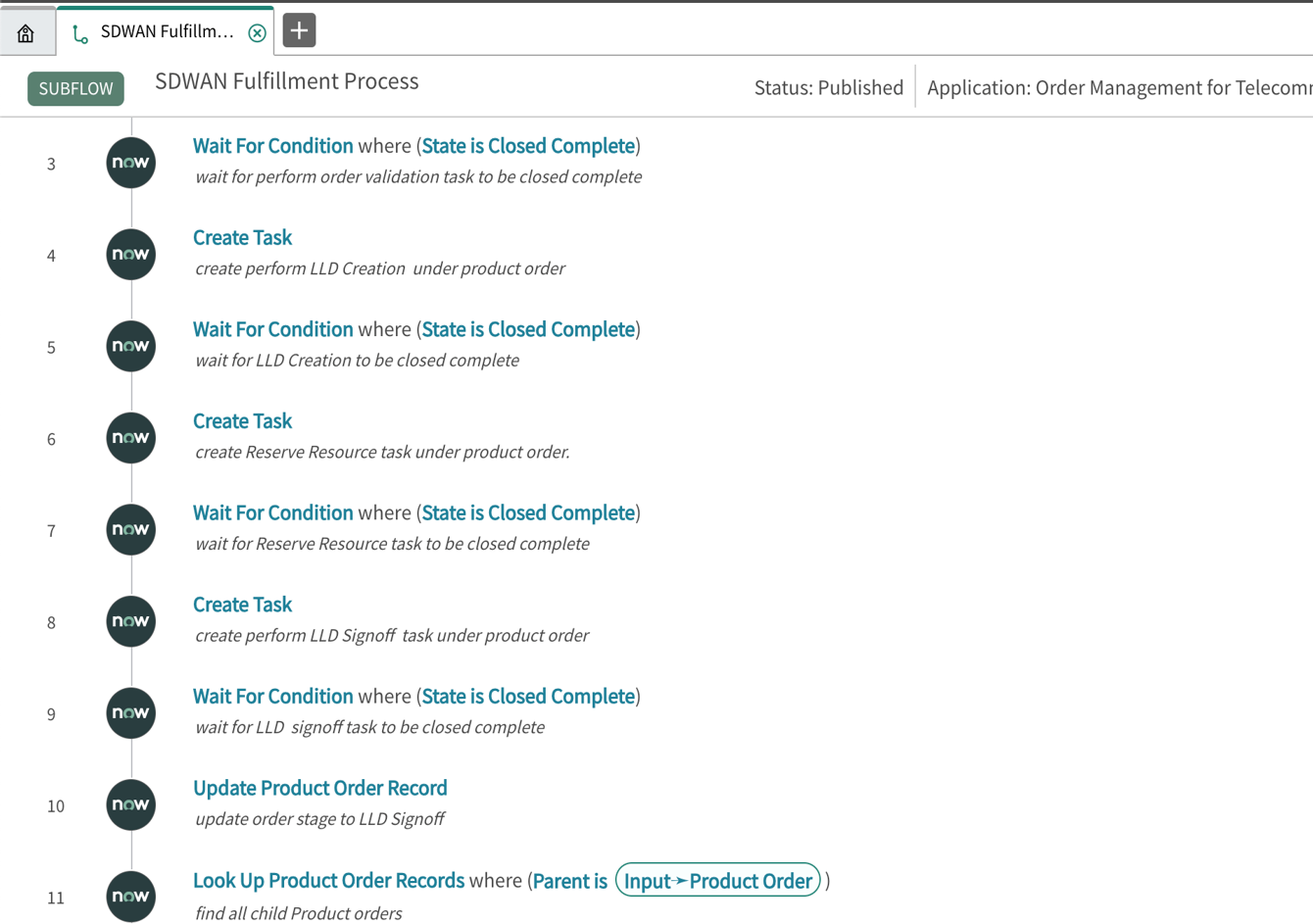Open the Home tab via house icon
This screenshot has width=1313, height=924.
(x=27, y=30)
